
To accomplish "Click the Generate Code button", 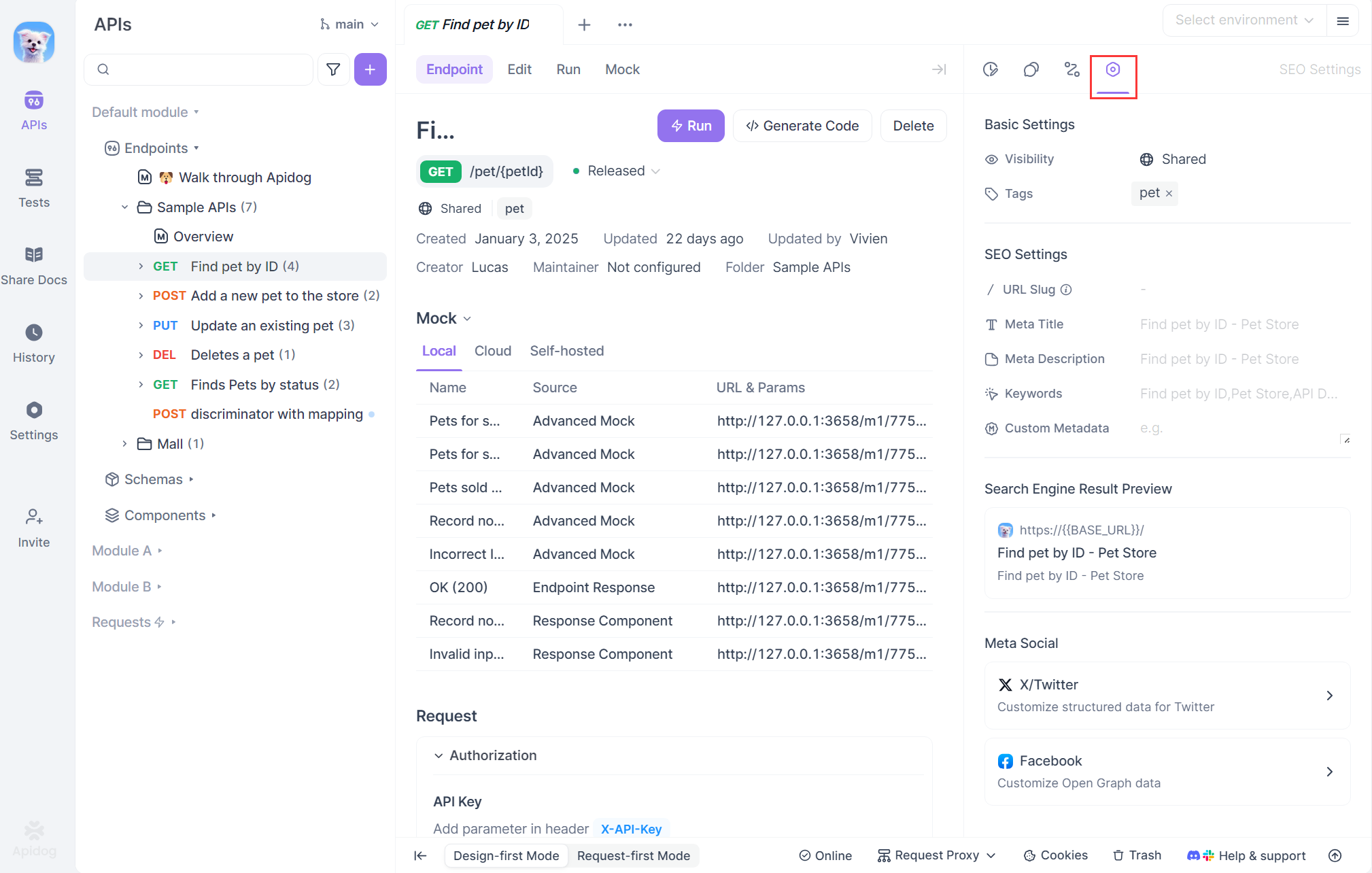I will tap(802, 126).
